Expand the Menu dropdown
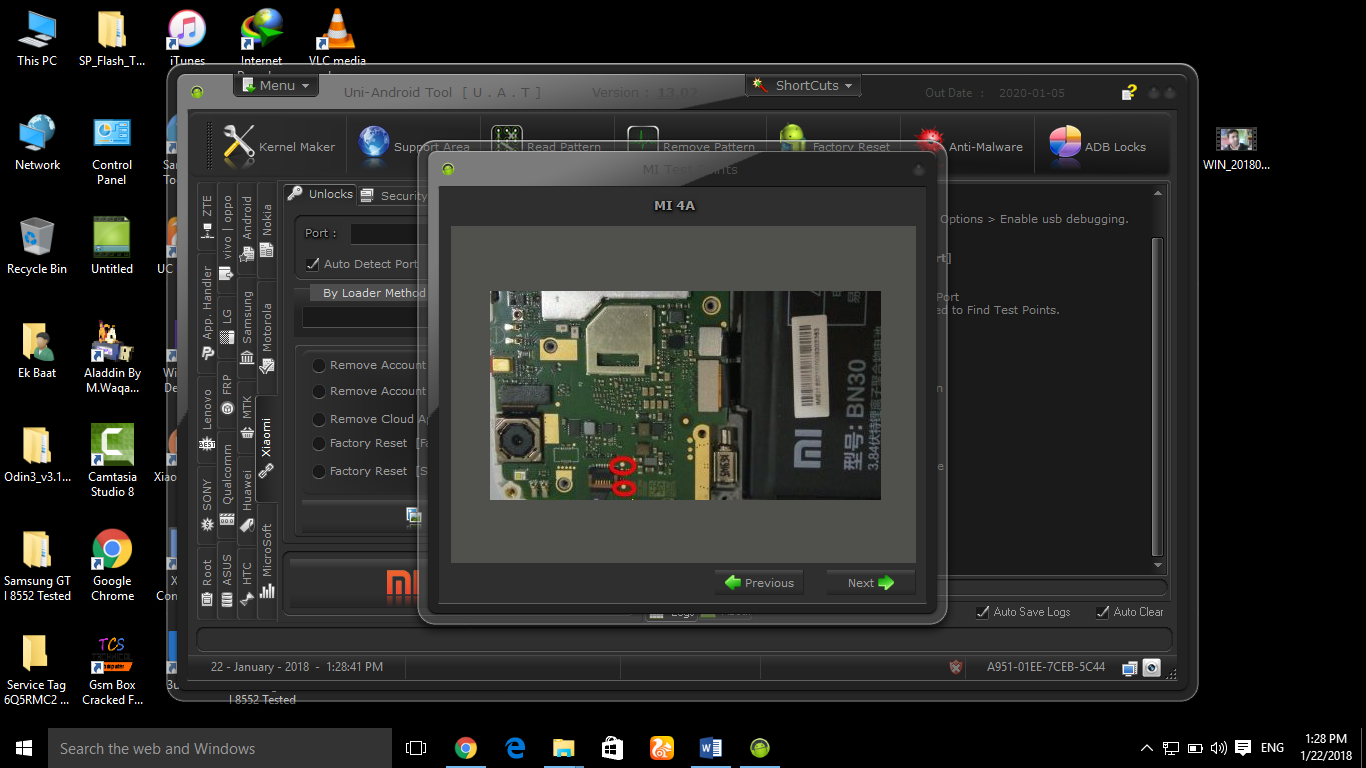1366x768 pixels. click(x=276, y=86)
